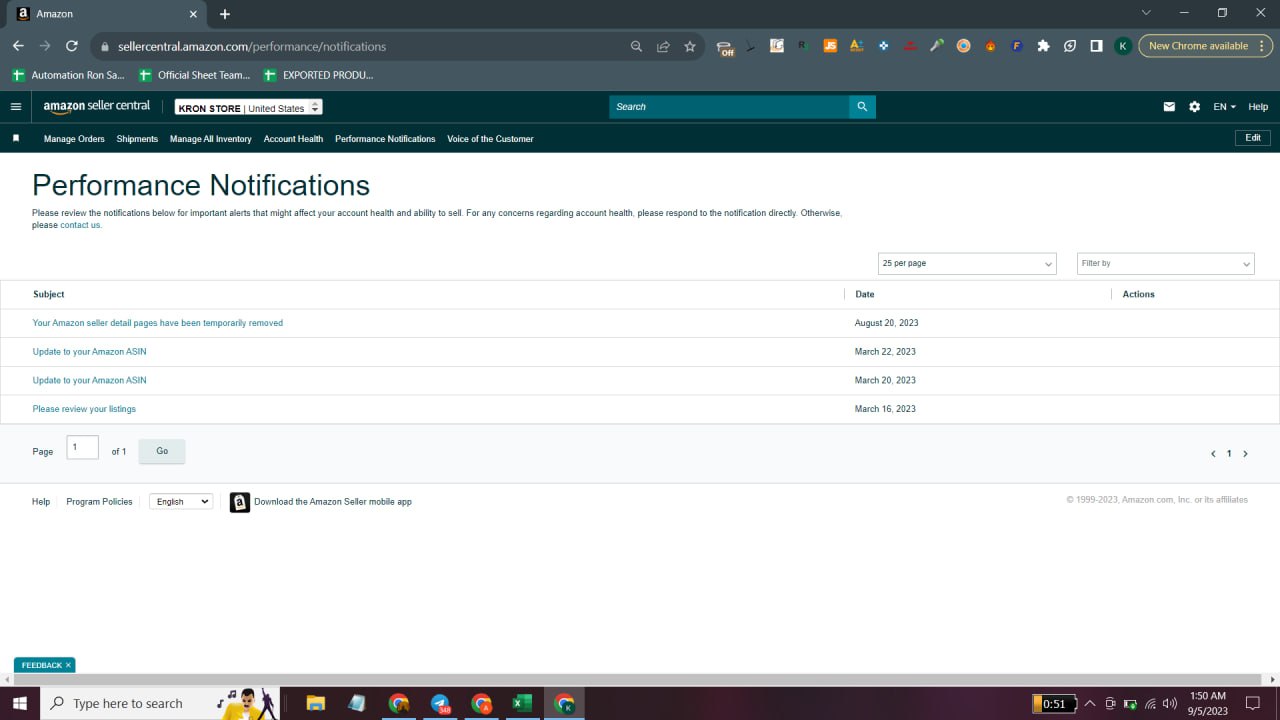1280x720 pixels.
Task: Select the Amazon browser tab
Action: (104, 14)
